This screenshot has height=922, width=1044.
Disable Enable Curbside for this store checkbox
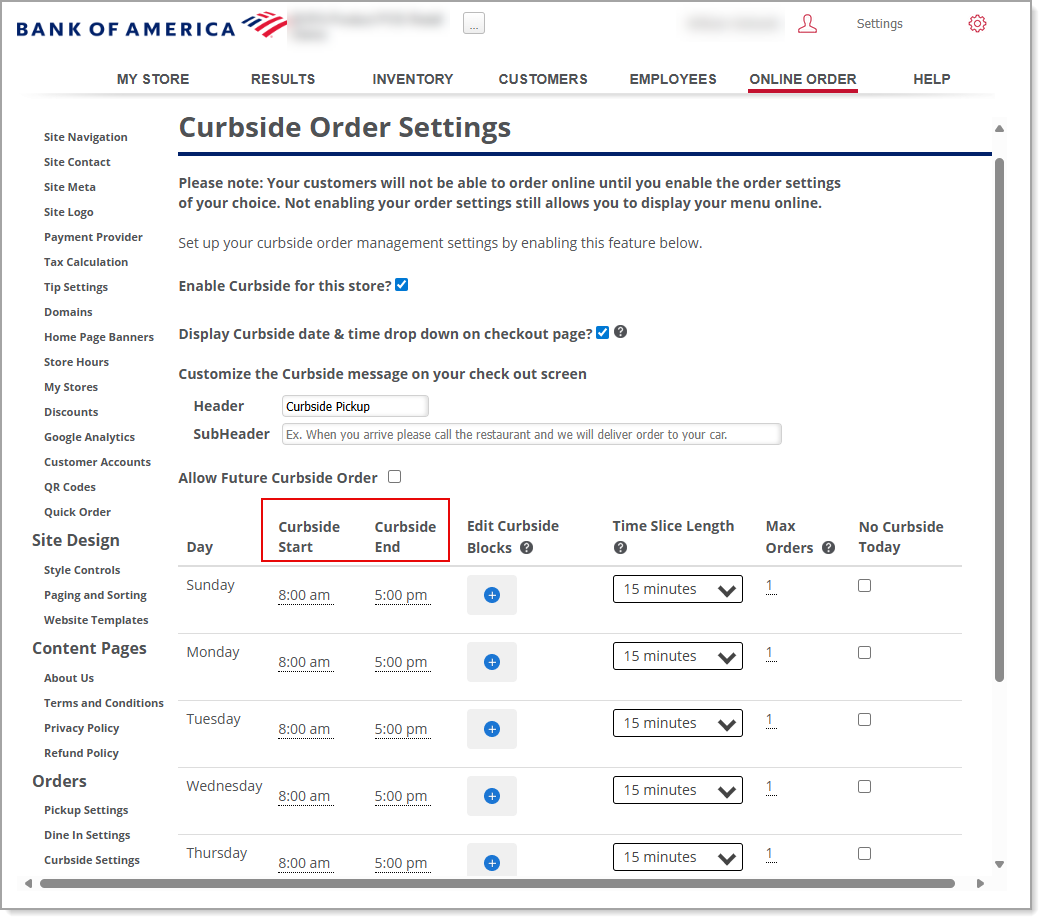[402, 285]
